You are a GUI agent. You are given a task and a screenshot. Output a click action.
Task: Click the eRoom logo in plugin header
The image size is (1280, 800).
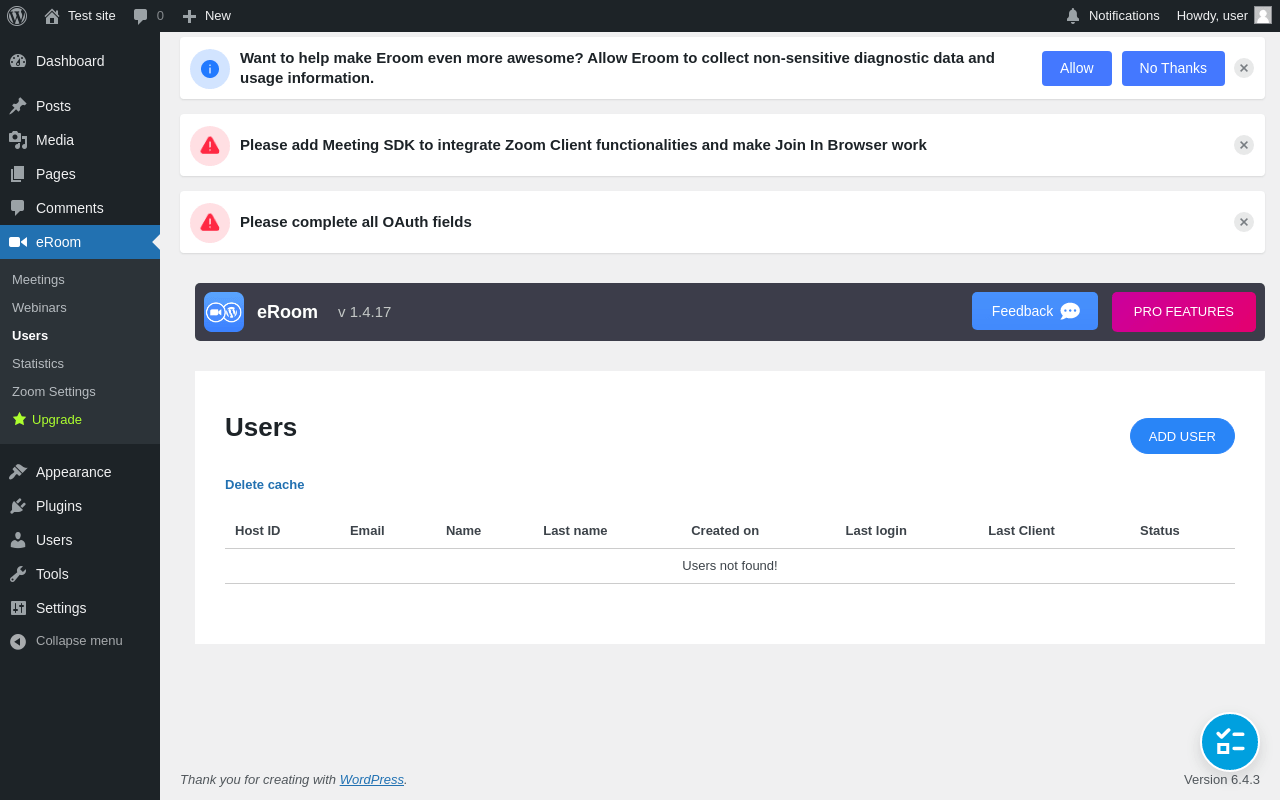click(x=224, y=312)
